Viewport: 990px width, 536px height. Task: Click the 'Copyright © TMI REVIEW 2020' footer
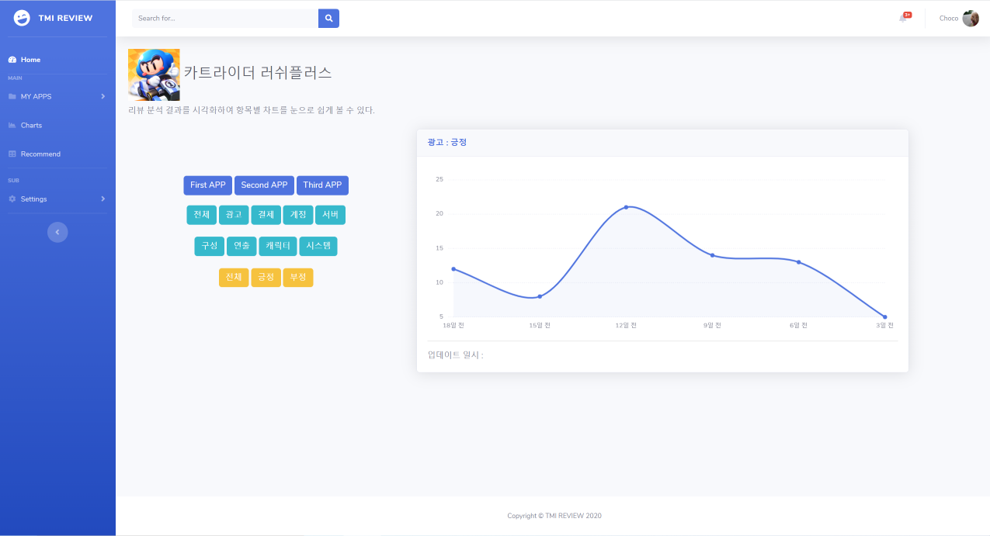tap(554, 516)
